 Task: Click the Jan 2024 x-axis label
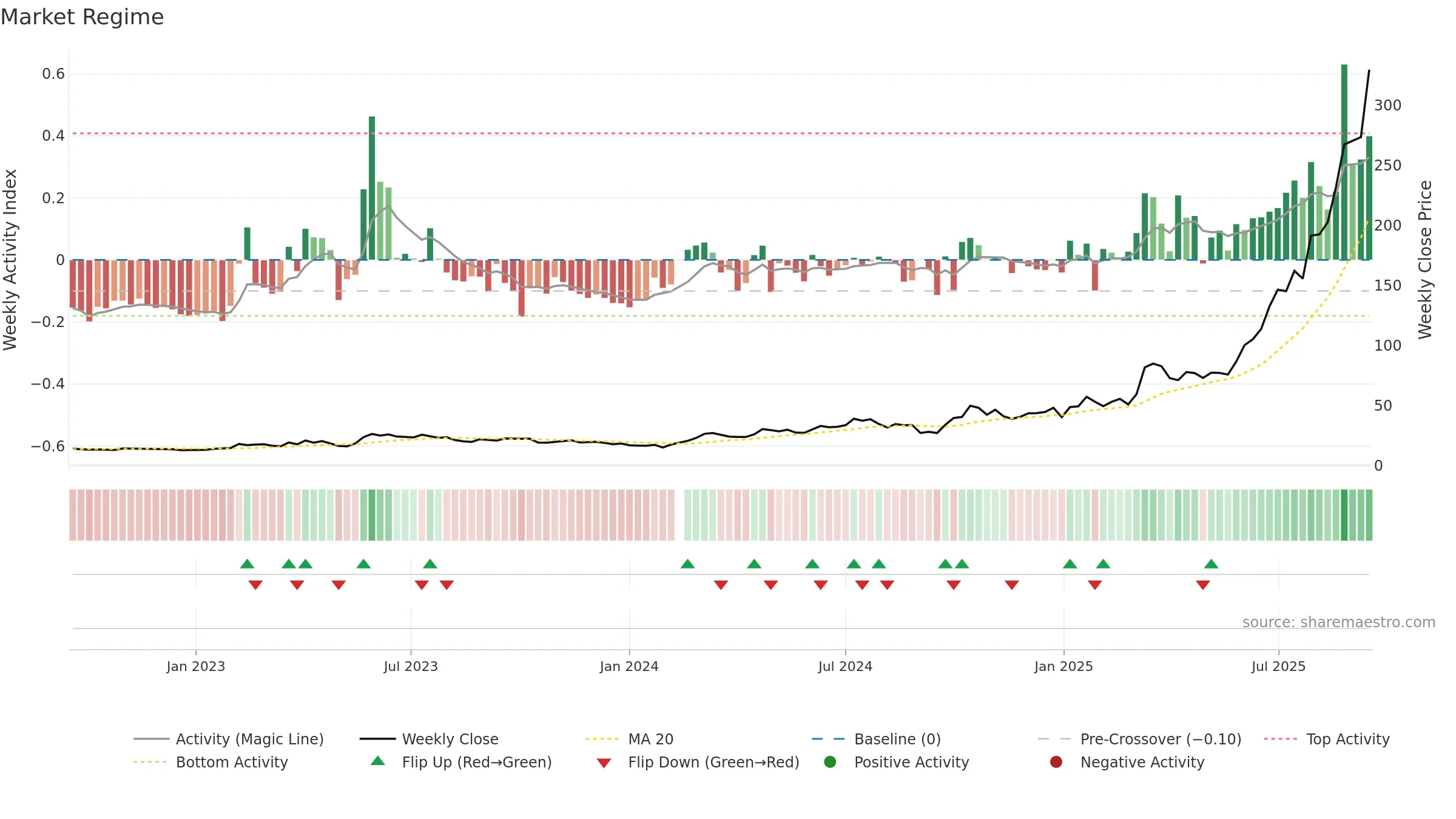[x=629, y=666]
